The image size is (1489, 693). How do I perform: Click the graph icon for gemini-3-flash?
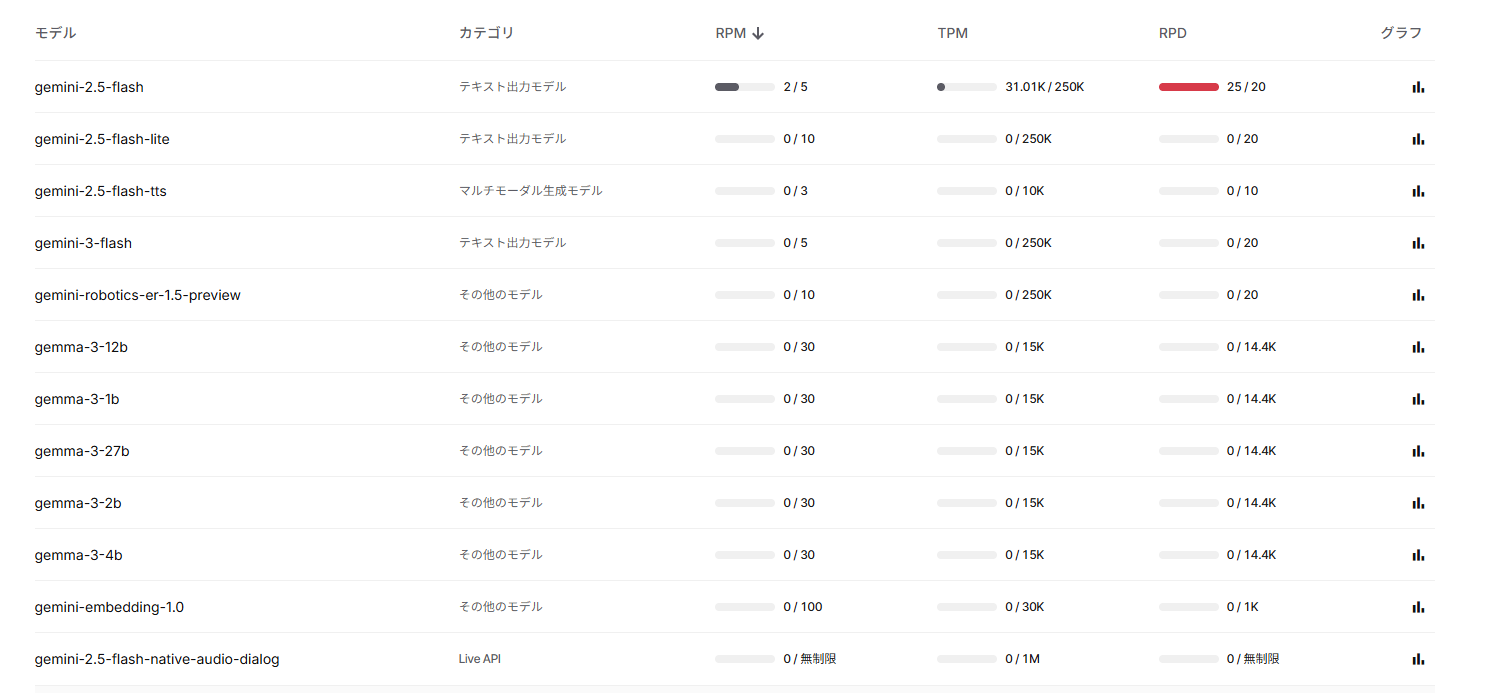click(1418, 243)
